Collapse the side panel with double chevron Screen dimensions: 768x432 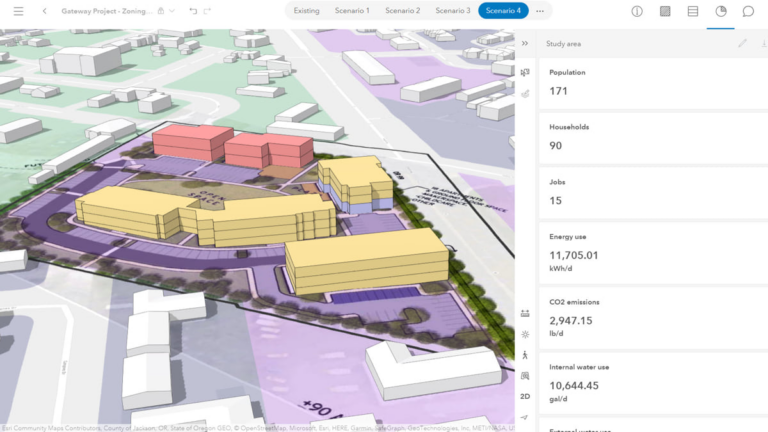pos(525,43)
